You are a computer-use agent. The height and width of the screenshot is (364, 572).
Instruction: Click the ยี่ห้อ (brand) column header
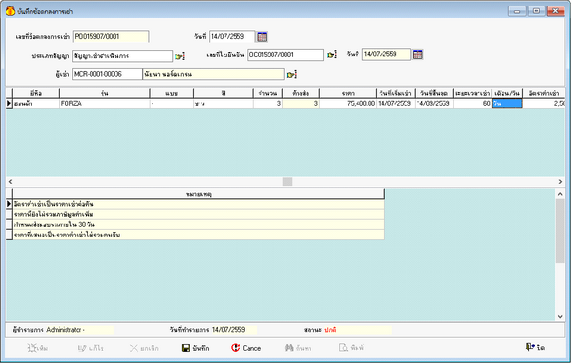click(36, 93)
